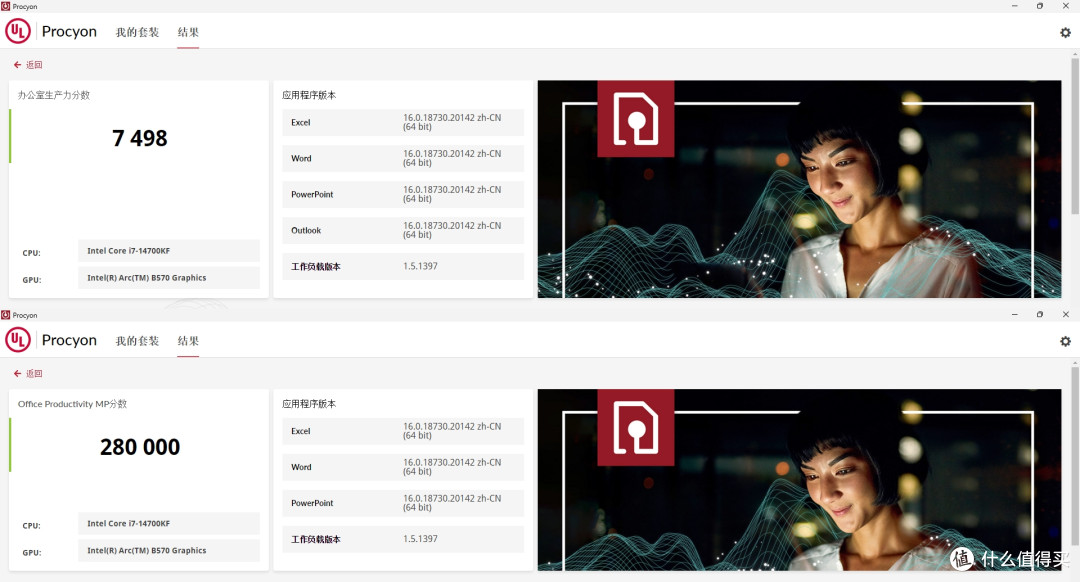
Task: Click Office Productivity MP分数 heading
Action: pyautogui.click(x=72, y=404)
